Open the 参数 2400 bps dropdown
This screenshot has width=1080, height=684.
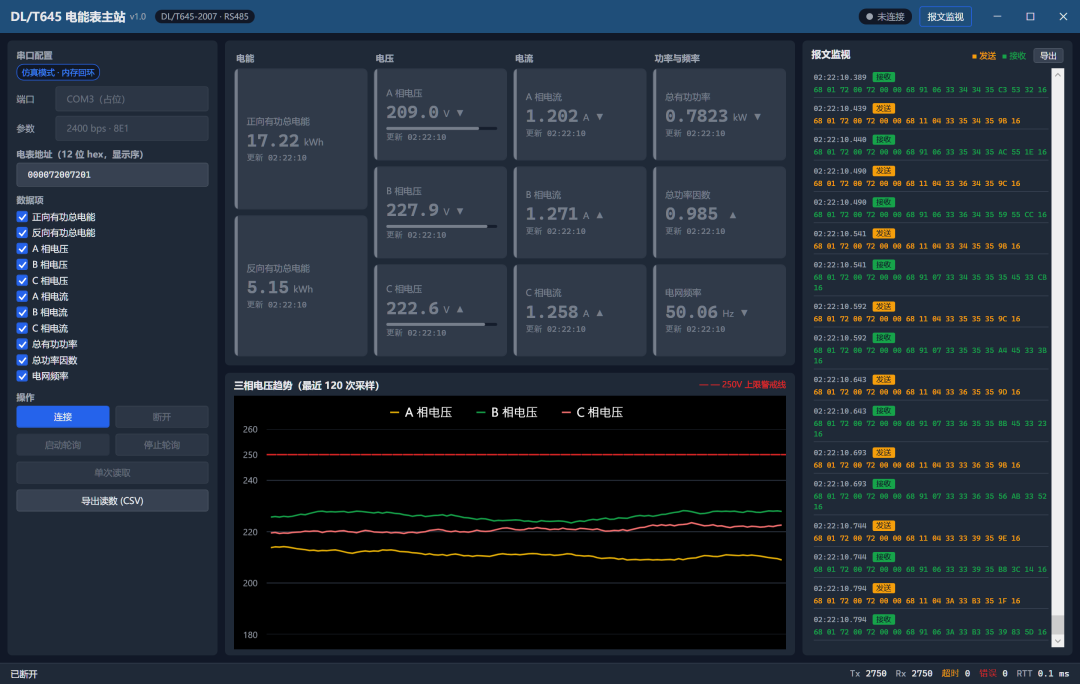point(132,128)
